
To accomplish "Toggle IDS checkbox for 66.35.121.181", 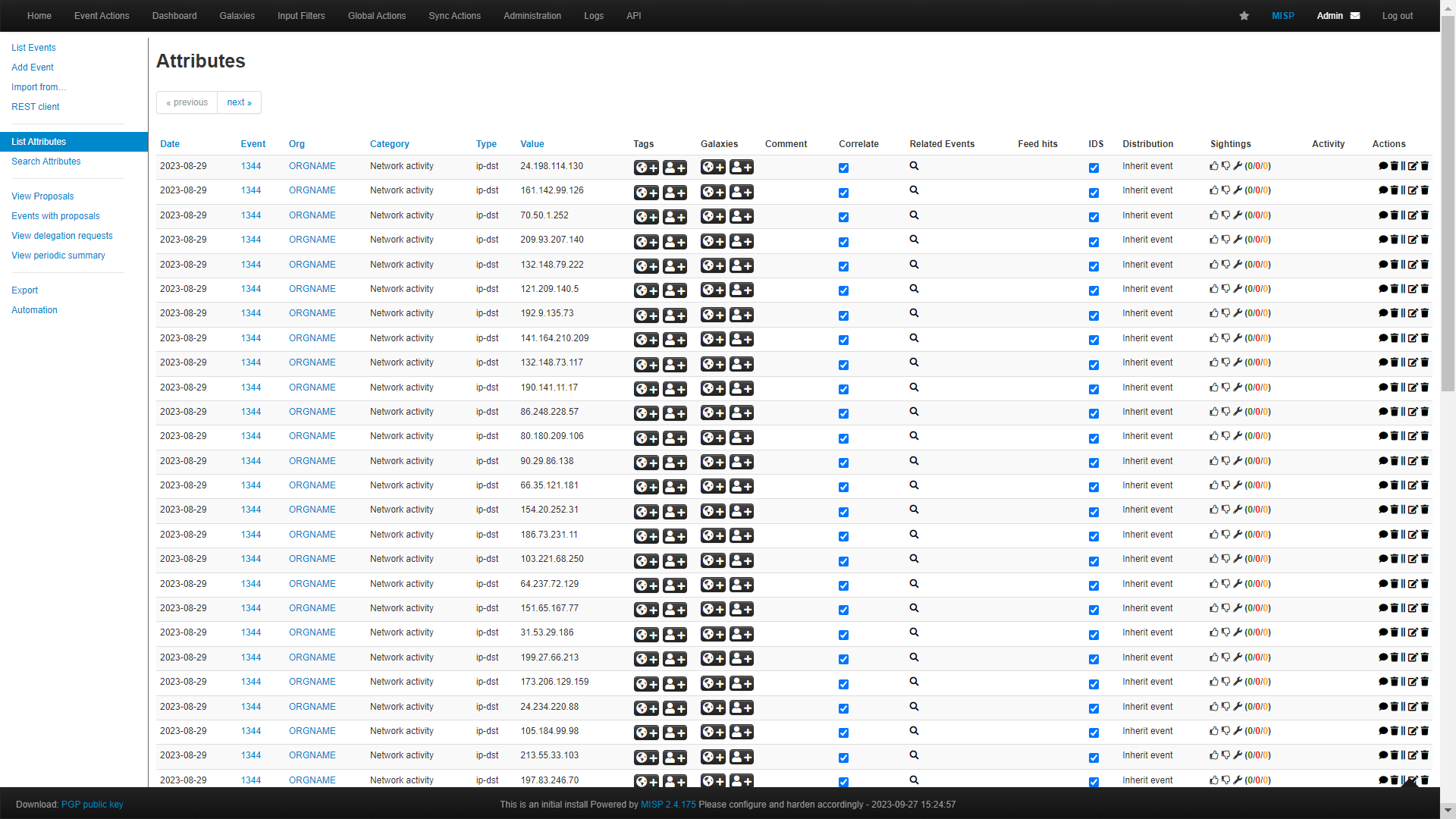I will click(1094, 488).
